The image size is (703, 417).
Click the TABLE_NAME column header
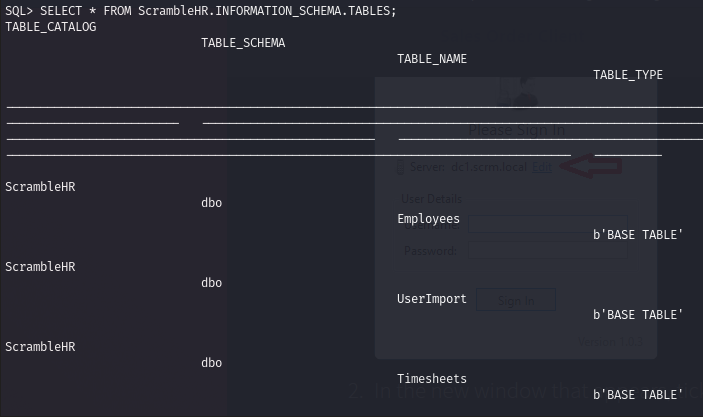point(432,59)
